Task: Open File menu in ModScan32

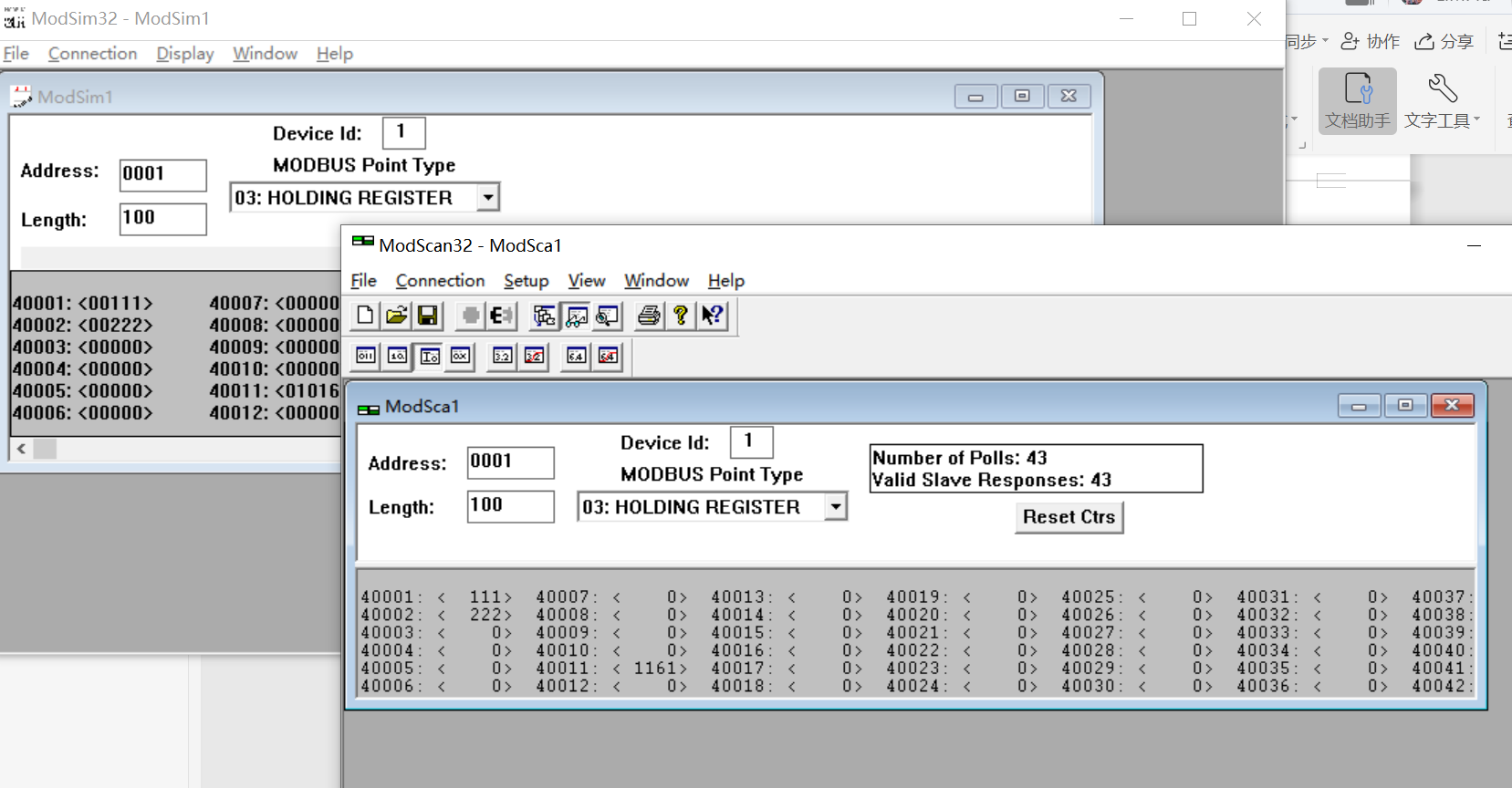Action: click(363, 281)
